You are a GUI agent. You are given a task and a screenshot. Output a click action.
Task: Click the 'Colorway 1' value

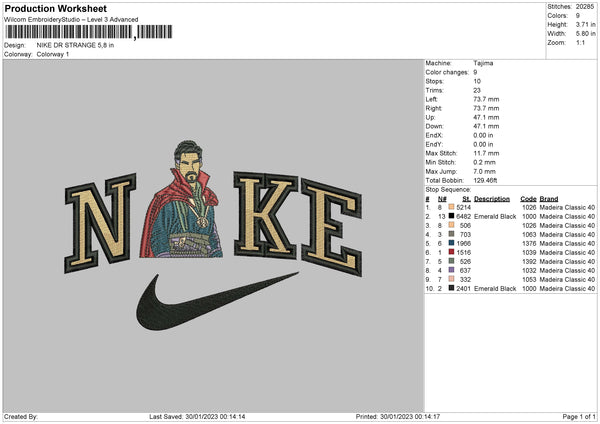tap(53, 54)
